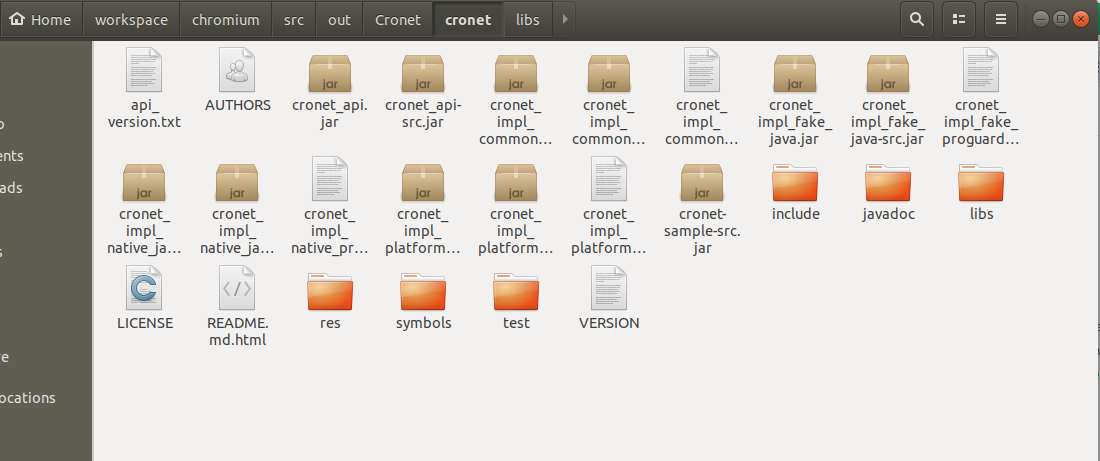1100x461 pixels.
Task: Open the hamburger options menu
Action: click(1001, 20)
